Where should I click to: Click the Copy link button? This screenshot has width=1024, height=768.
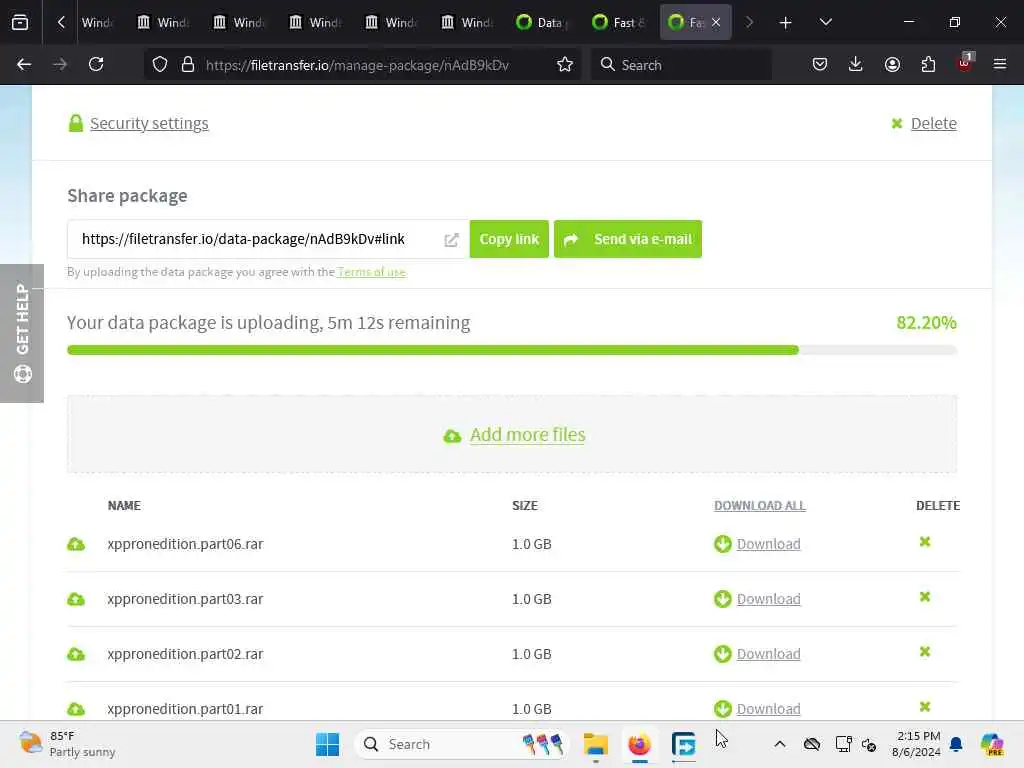point(509,239)
